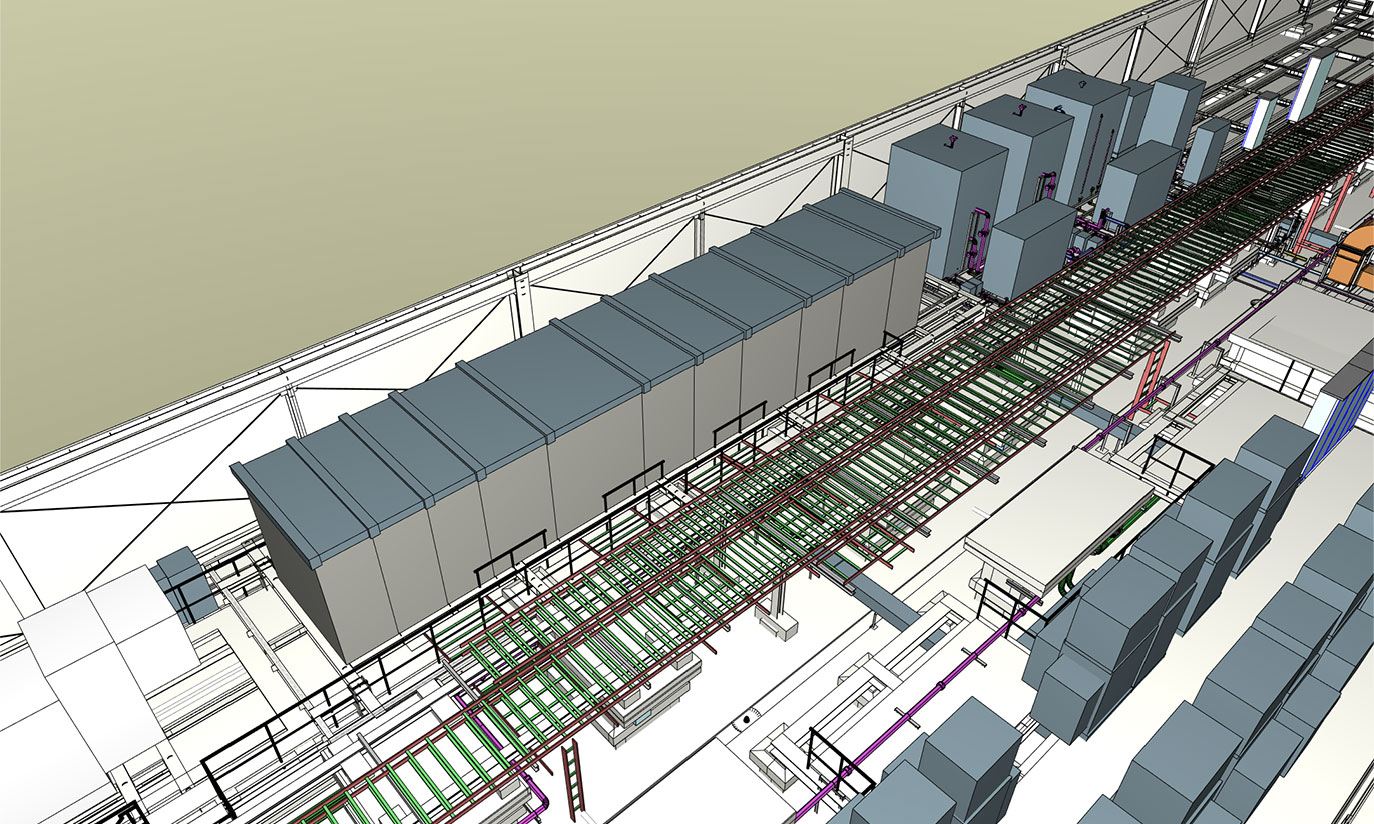Select the tallest white-and-blue upright panel
This screenshot has width=1374, height=824.
click(x=1312, y=86)
